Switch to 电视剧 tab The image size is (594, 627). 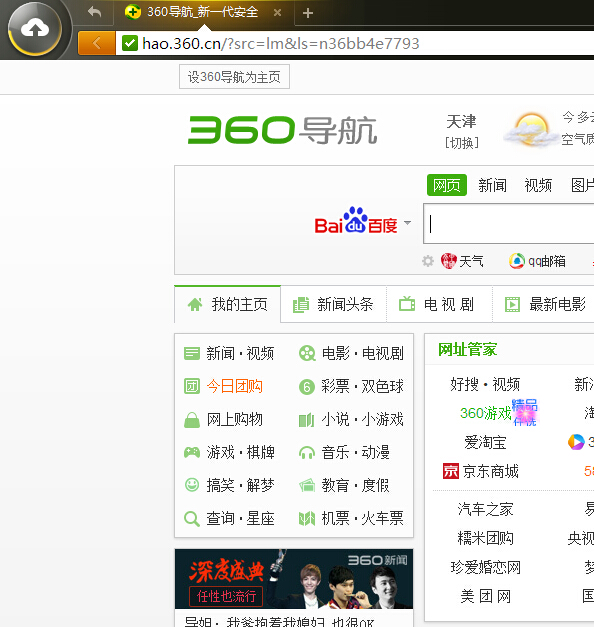click(439, 305)
